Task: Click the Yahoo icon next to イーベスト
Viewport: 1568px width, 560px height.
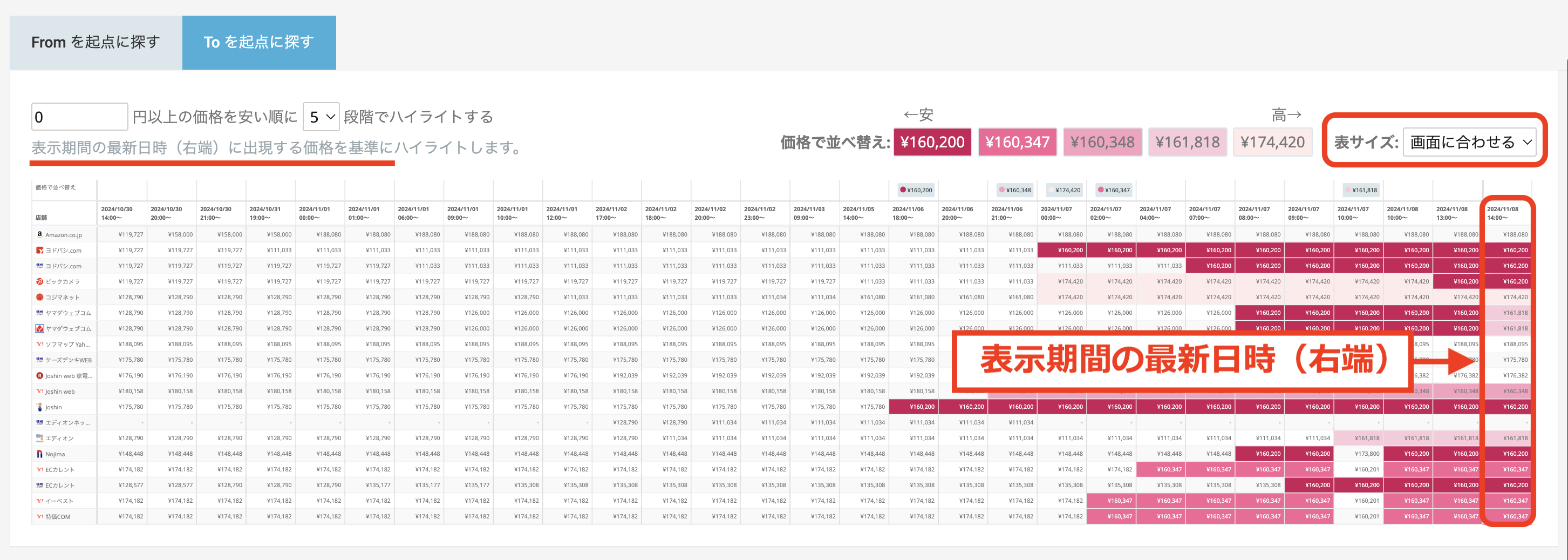Action: pyautogui.click(x=39, y=501)
